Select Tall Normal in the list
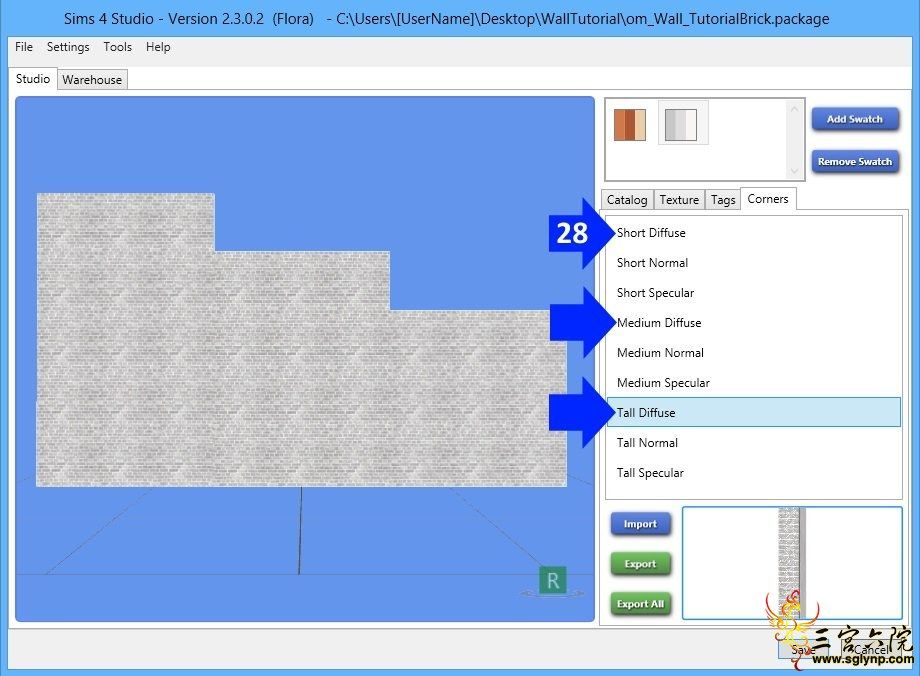 (753, 442)
